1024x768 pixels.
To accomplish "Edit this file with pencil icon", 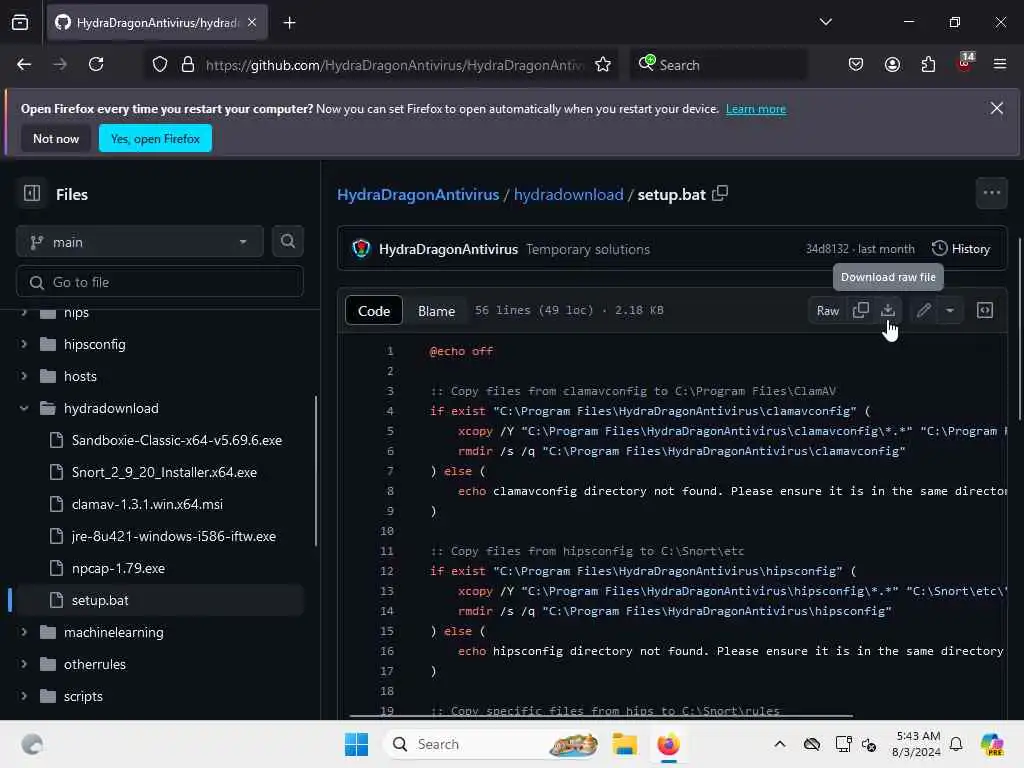I will pyautogui.click(x=923, y=310).
